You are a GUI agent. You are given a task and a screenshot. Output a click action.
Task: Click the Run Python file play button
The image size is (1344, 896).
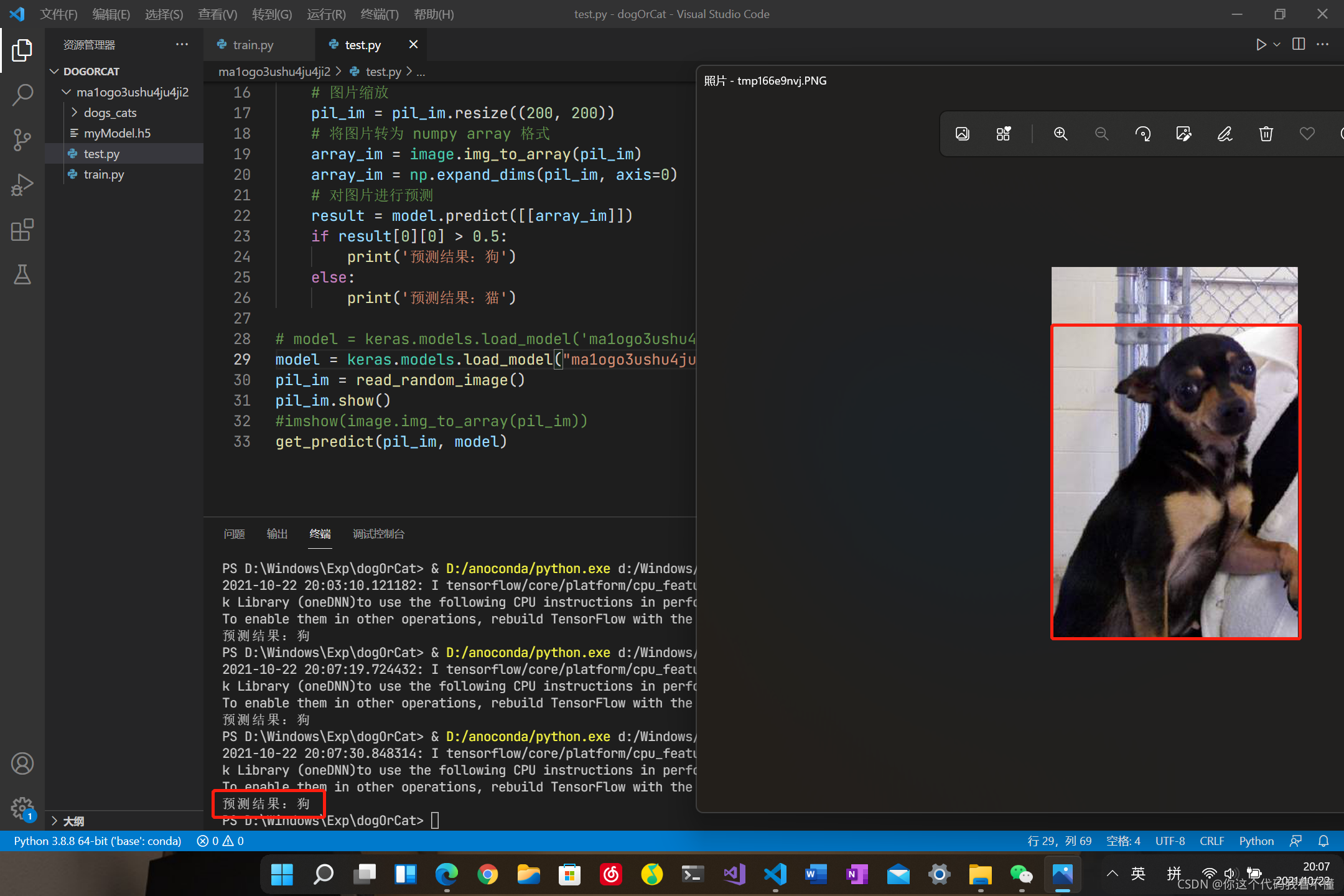(1261, 45)
